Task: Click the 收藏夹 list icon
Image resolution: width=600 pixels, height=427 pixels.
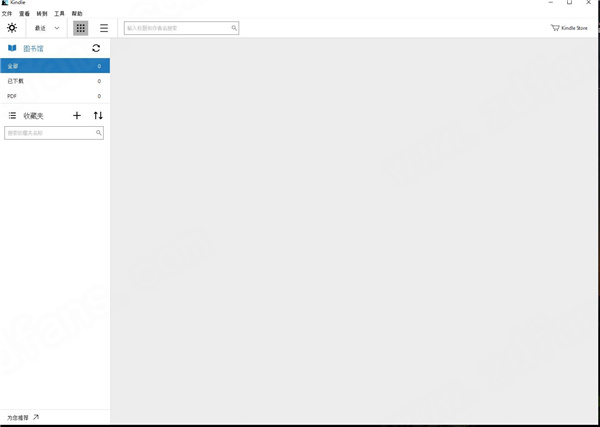Action: (12, 116)
